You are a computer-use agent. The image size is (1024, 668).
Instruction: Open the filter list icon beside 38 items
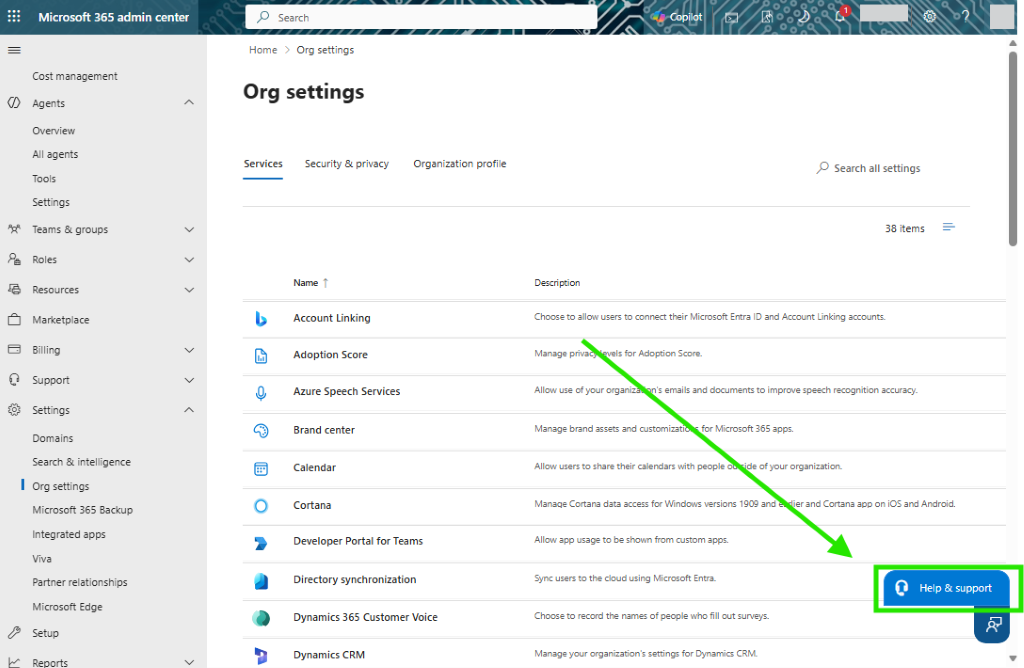(948, 227)
